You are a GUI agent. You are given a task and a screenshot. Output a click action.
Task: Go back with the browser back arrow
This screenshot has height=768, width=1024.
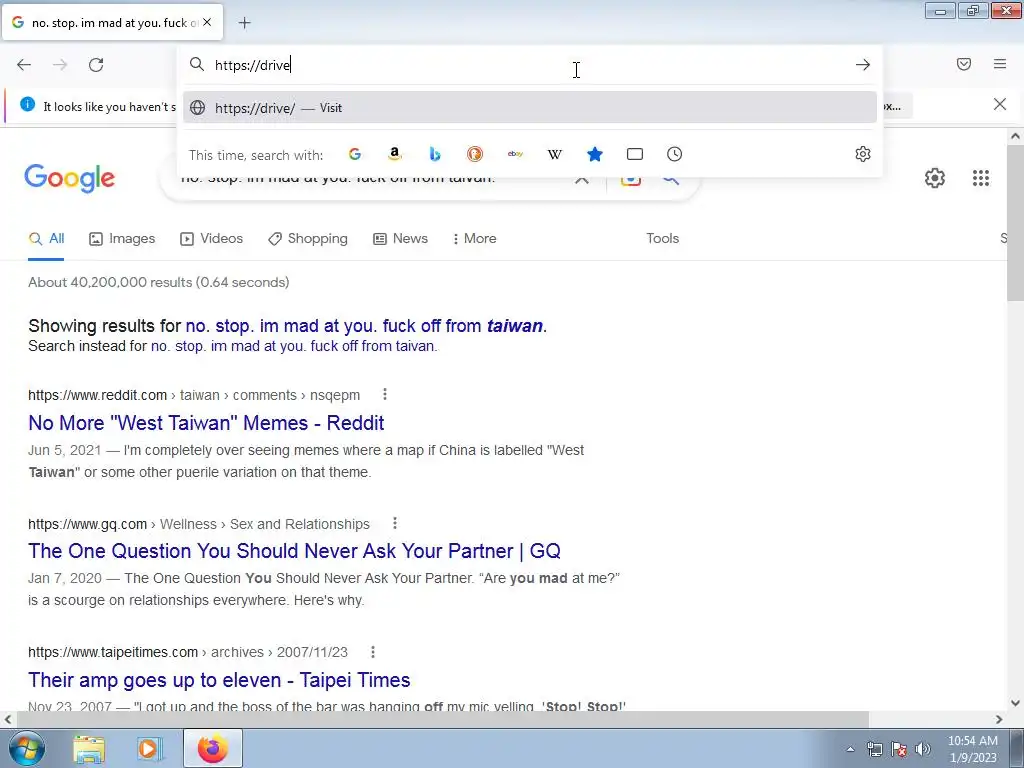pos(24,65)
